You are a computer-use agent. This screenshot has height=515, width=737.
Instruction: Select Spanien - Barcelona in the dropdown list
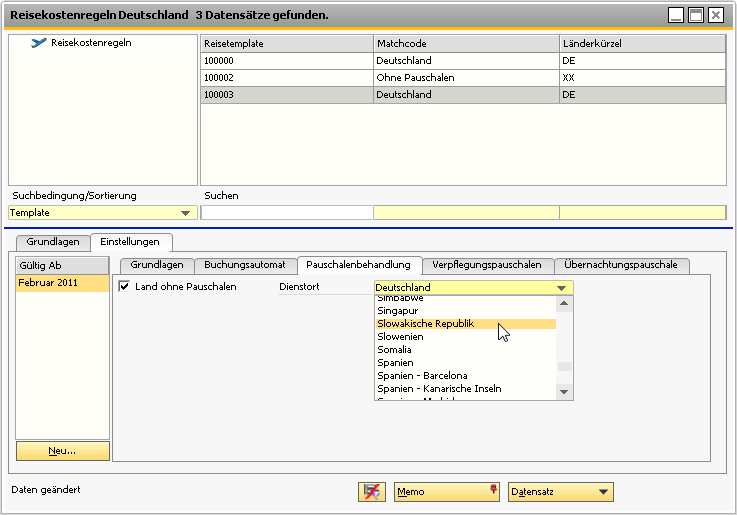pyautogui.click(x=422, y=376)
